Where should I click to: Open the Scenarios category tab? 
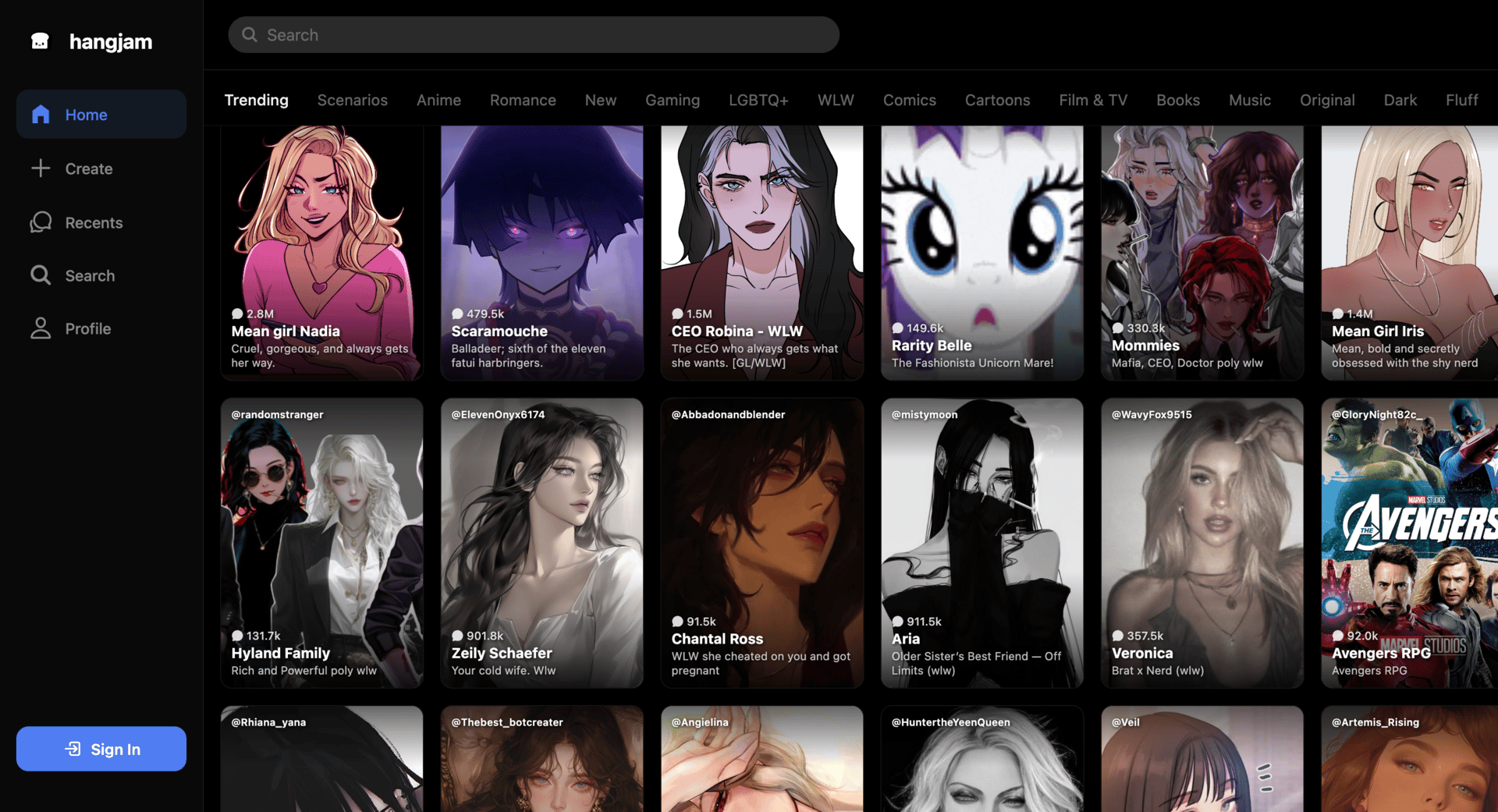[353, 100]
